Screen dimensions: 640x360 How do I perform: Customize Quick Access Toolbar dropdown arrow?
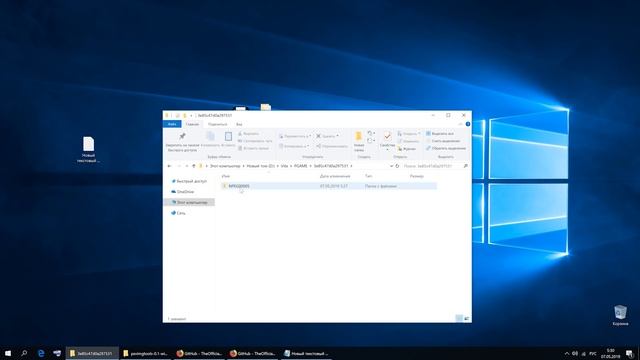191,116
